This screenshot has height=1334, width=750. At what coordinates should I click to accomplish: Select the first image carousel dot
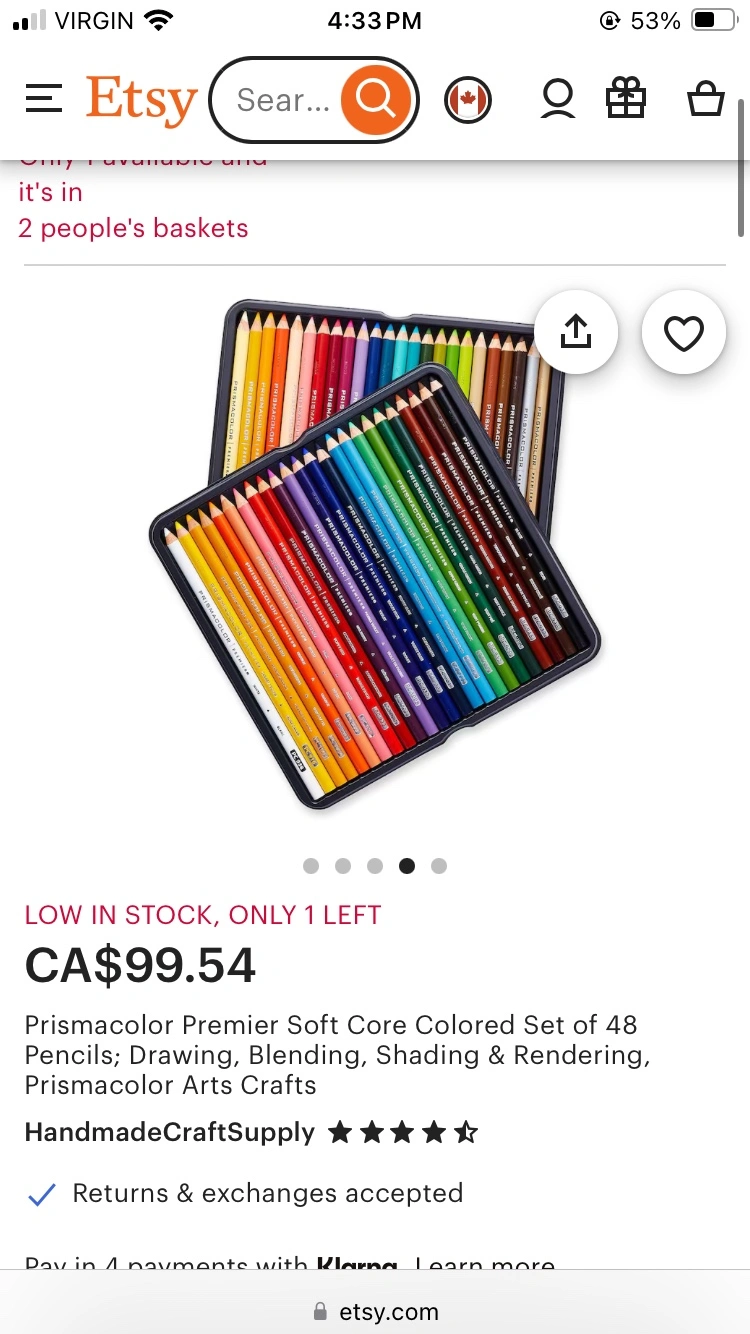point(311,866)
